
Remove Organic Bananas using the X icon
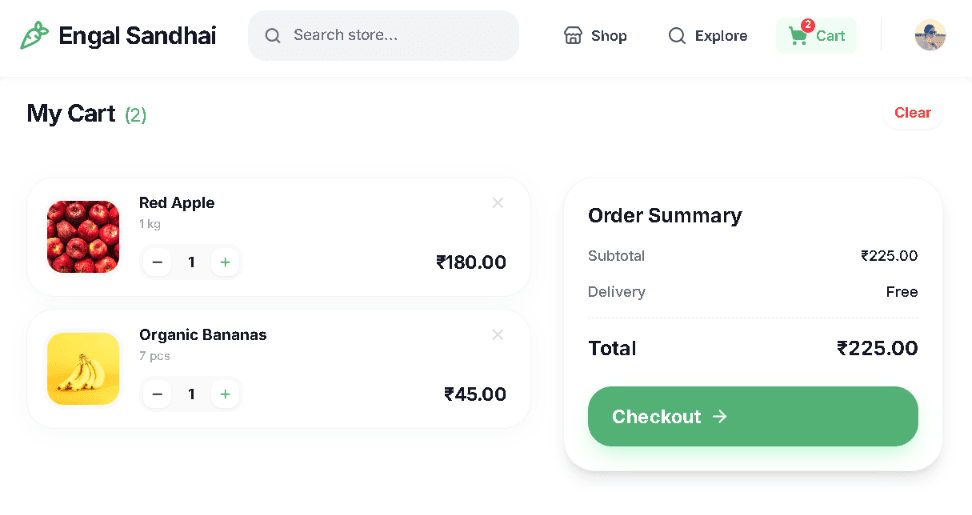point(497,335)
